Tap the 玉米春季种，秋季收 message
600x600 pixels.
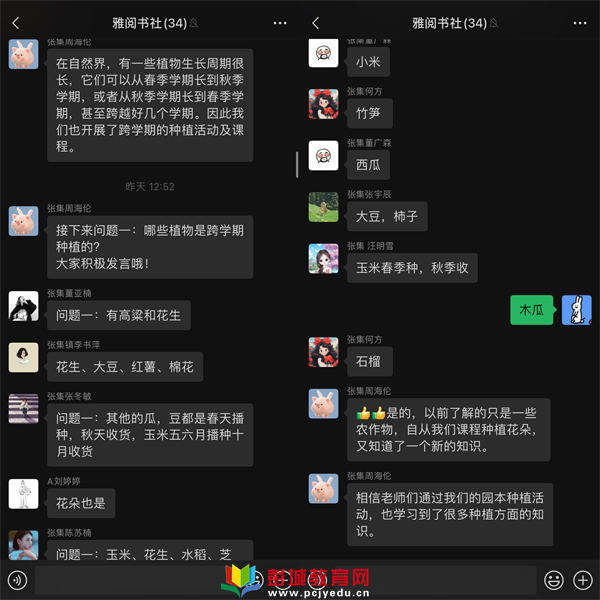point(412,268)
